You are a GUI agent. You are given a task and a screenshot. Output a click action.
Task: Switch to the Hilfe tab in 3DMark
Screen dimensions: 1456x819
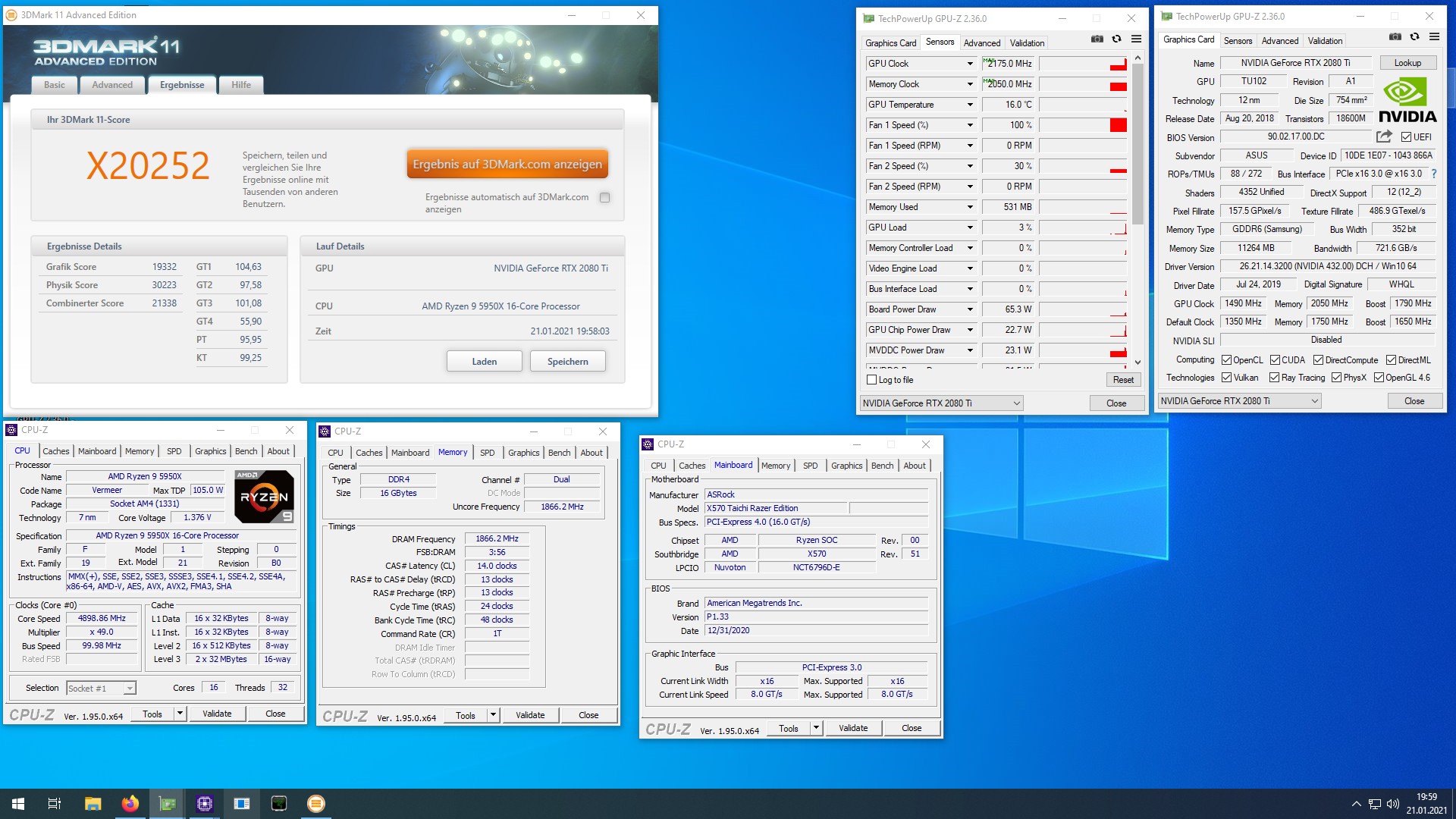[241, 85]
